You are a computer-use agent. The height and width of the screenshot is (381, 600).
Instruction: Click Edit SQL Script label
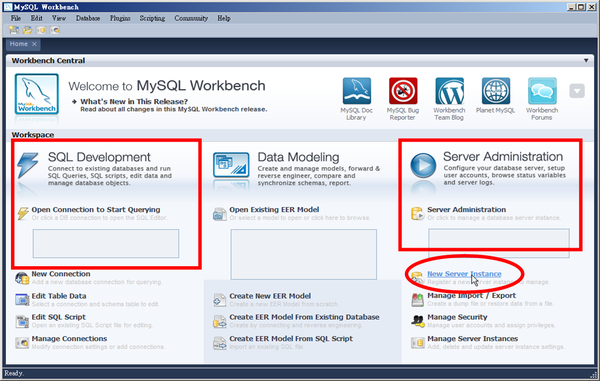[x=59, y=317]
